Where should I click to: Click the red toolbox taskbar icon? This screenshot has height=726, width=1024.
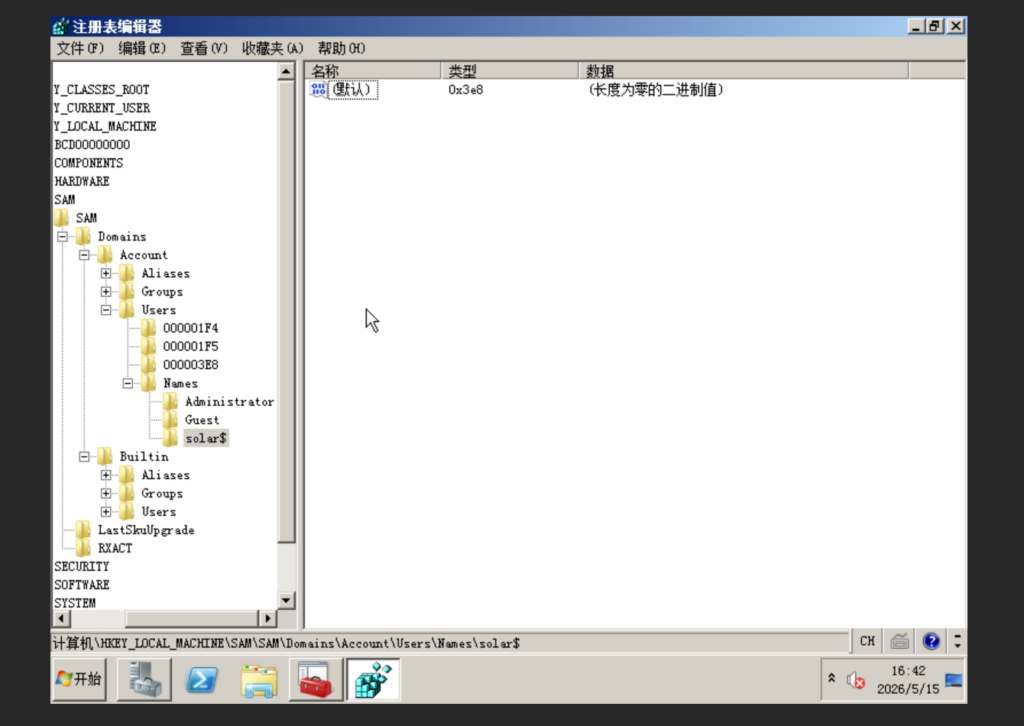(x=315, y=680)
